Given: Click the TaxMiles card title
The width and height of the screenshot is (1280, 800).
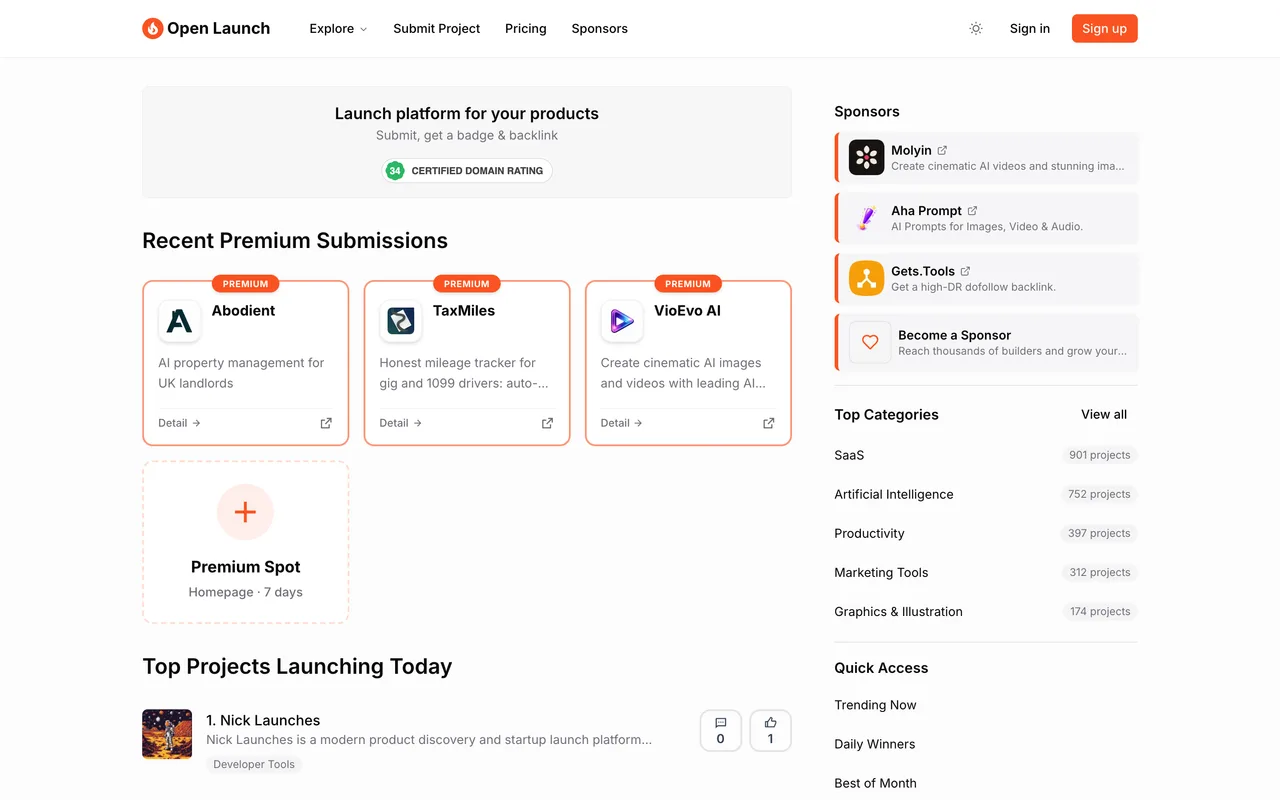Looking at the screenshot, I should pos(464,311).
